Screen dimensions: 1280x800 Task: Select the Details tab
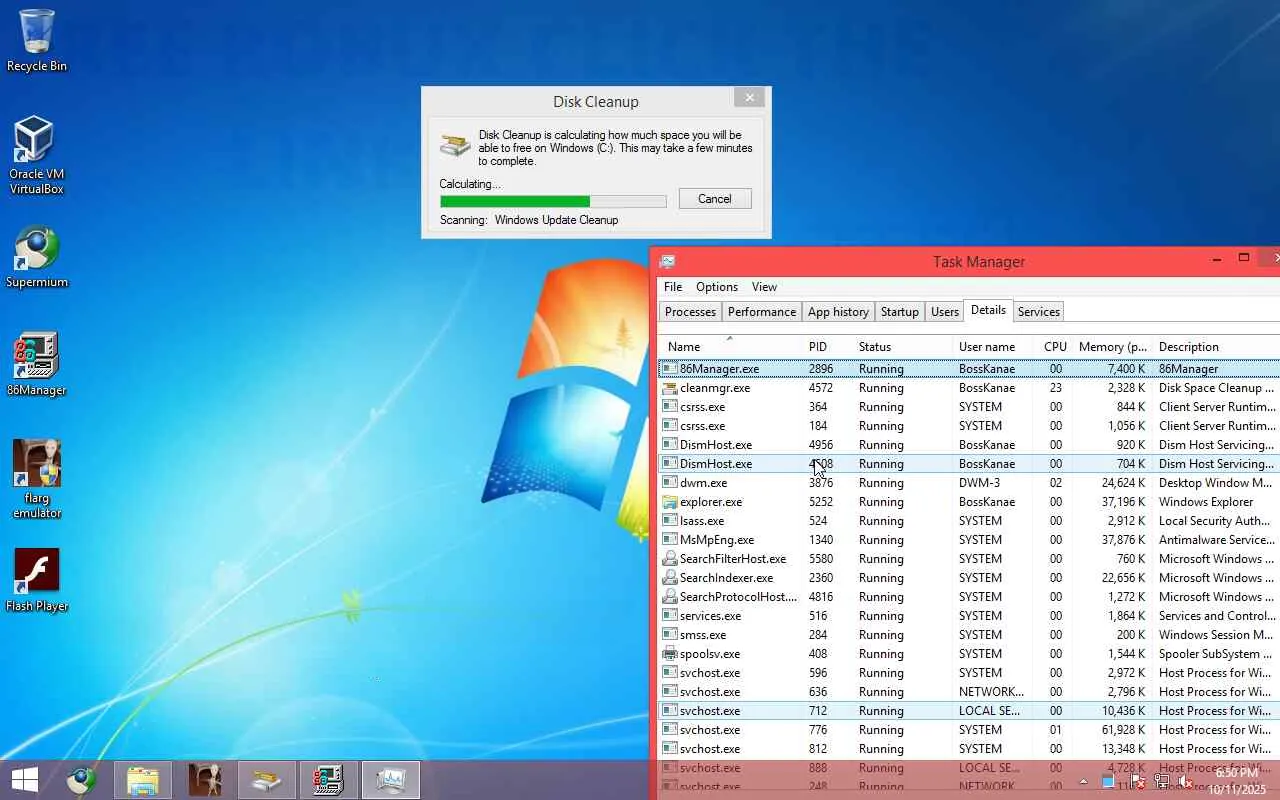tap(988, 310)
